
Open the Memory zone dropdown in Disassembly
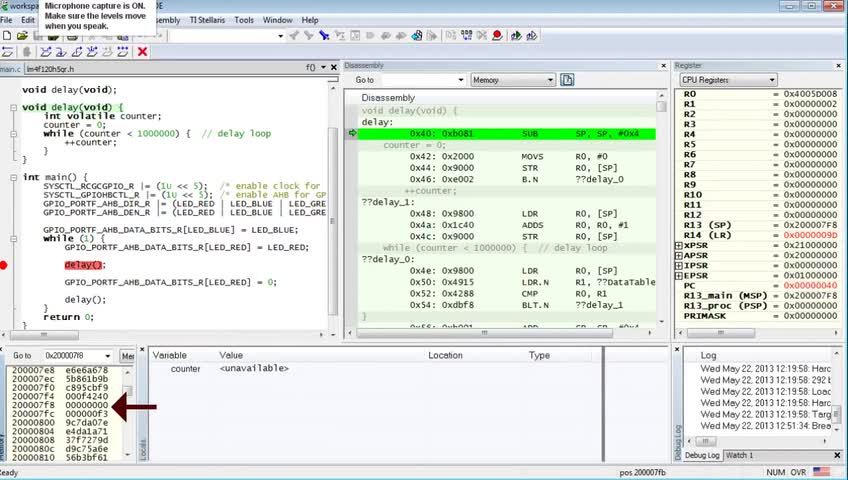[512, 80]
